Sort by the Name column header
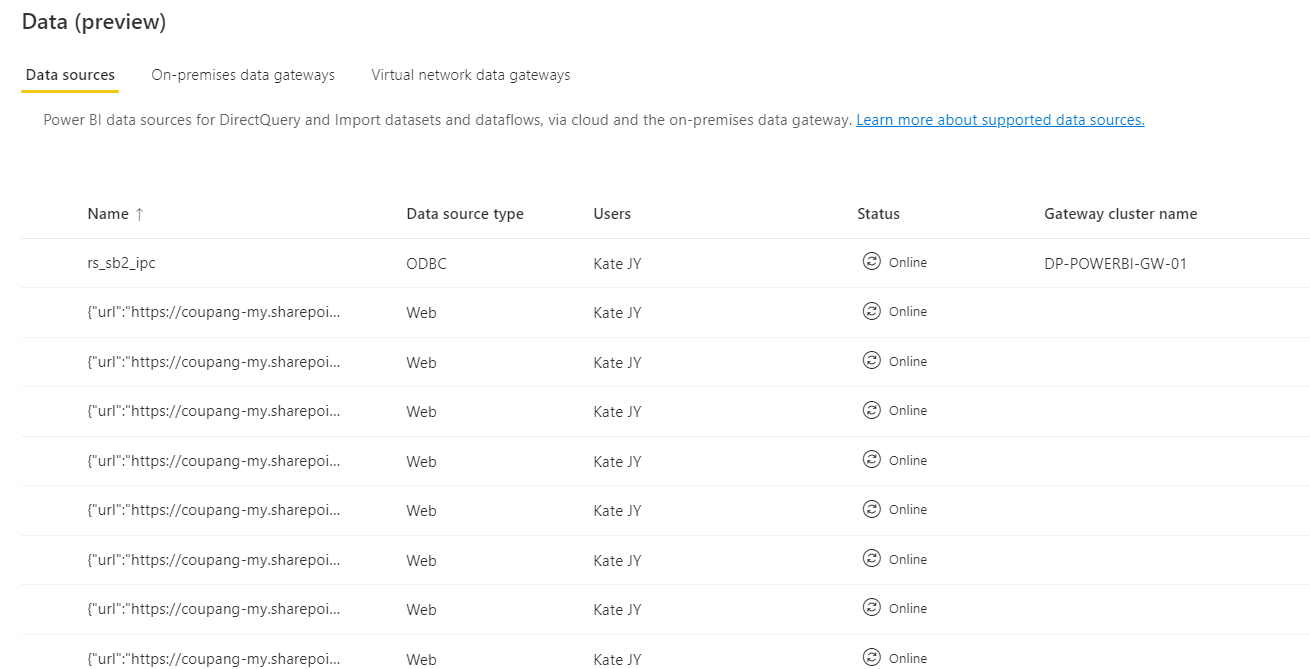Viewport: 1310px width, 669px height. coord(108,214)
